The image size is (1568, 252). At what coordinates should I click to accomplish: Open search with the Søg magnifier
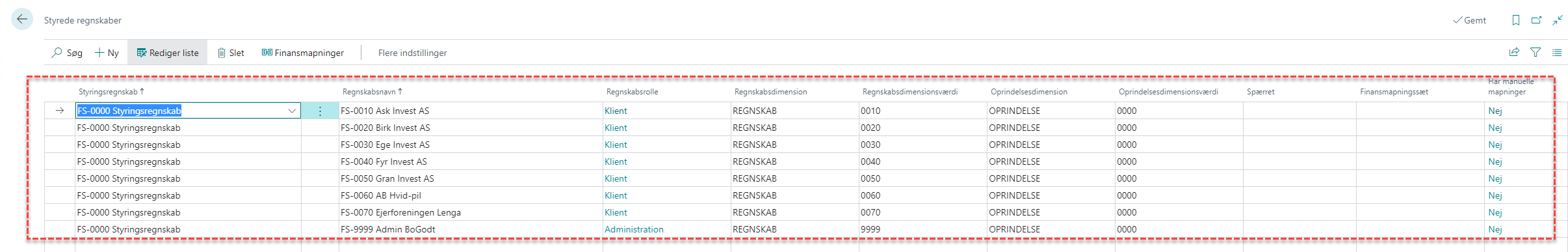(x=67, y=53)
